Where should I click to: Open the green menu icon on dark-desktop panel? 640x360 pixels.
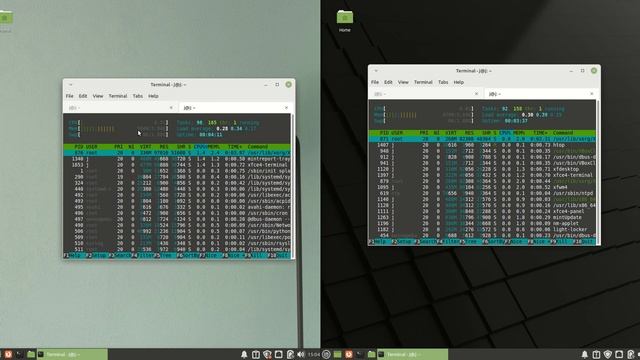(337, 354)
